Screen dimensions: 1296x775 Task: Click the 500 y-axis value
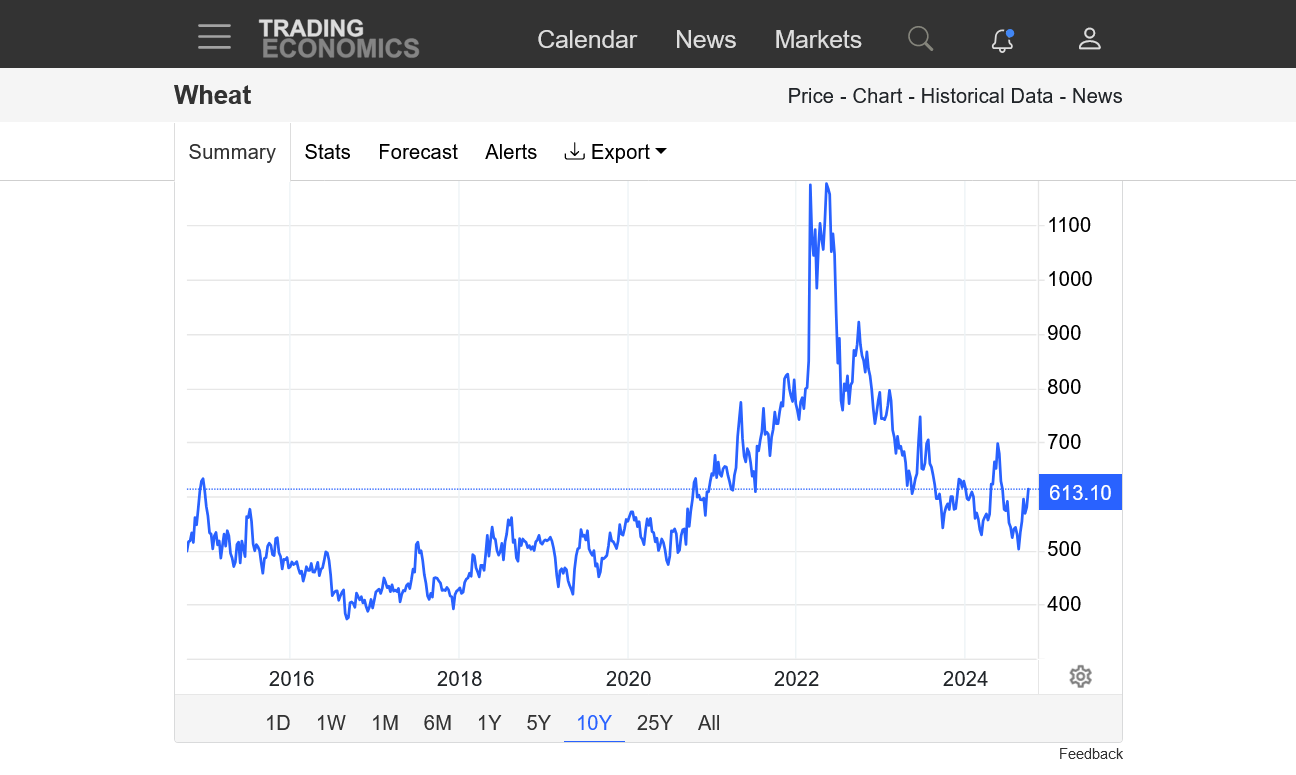[x=1064, y=549]
